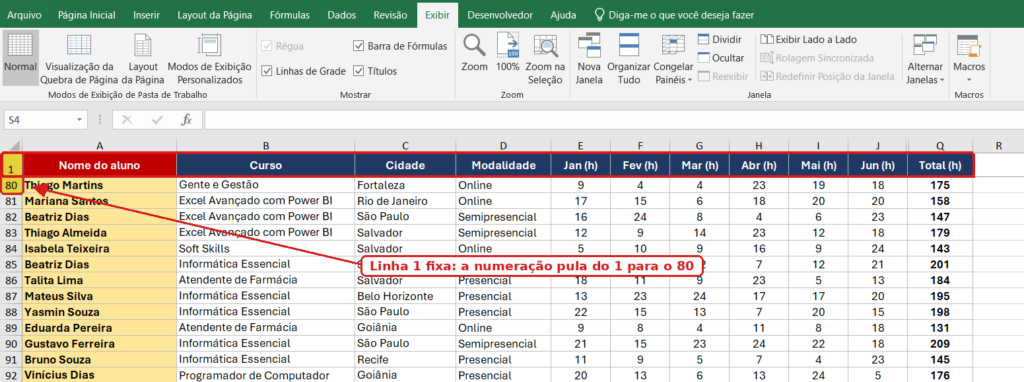Screen dimensions: 1024x382
Task: Click Exibir Lado a Lado
Action: (808, 40)
